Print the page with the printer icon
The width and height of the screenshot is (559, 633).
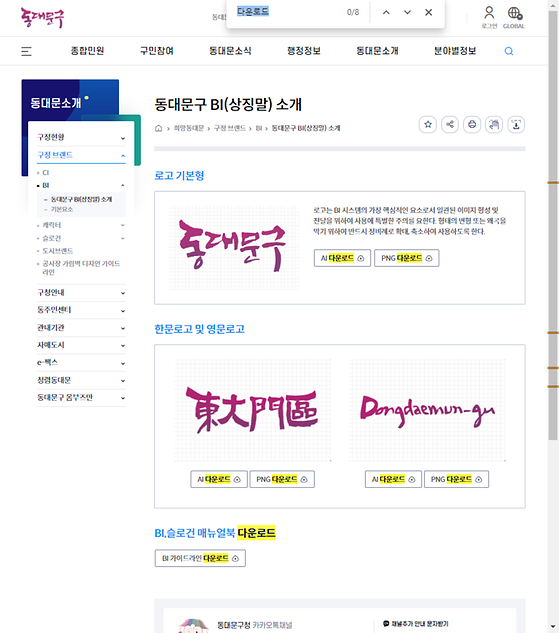pos(472,124)
